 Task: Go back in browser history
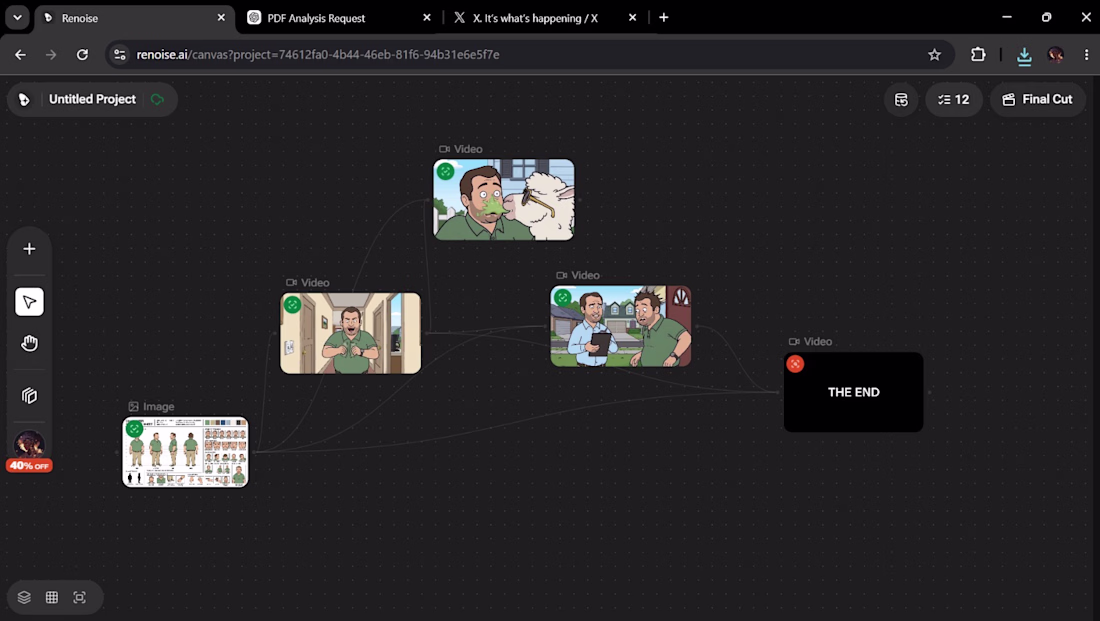pos(20,55)
